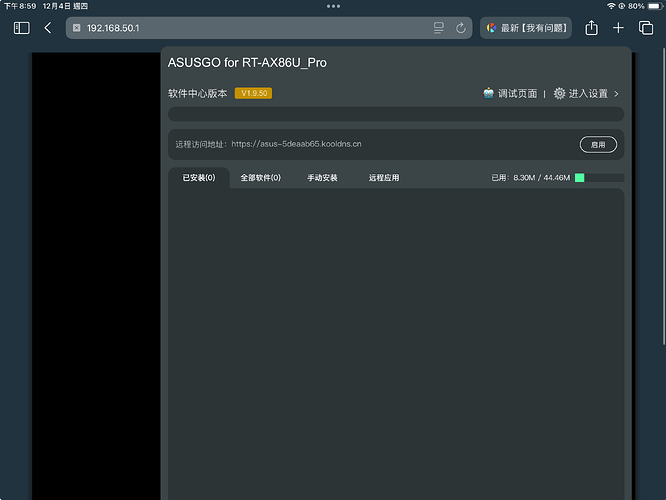Switch to the 已安装(0) tab

click(198, 178)
